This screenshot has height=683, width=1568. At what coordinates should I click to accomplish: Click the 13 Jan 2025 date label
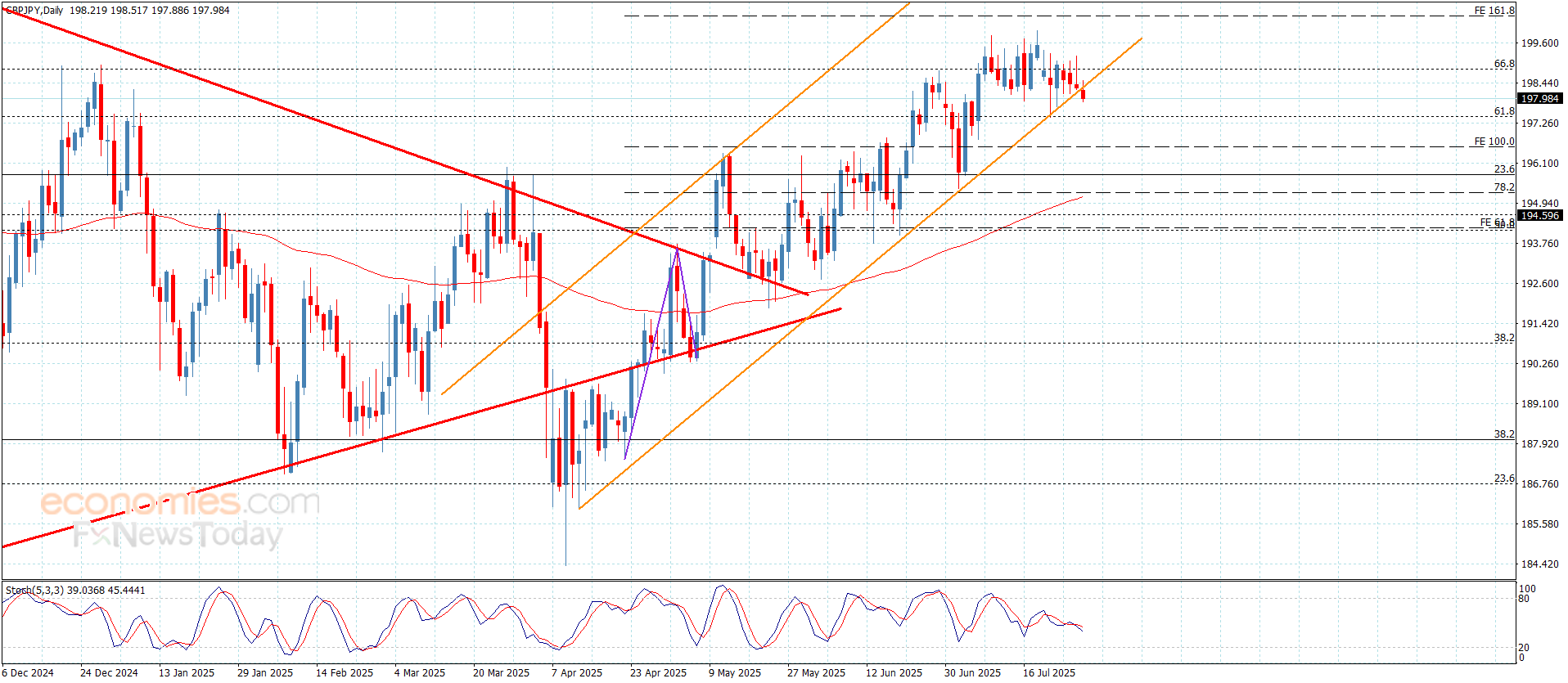(x=187, y=673)
